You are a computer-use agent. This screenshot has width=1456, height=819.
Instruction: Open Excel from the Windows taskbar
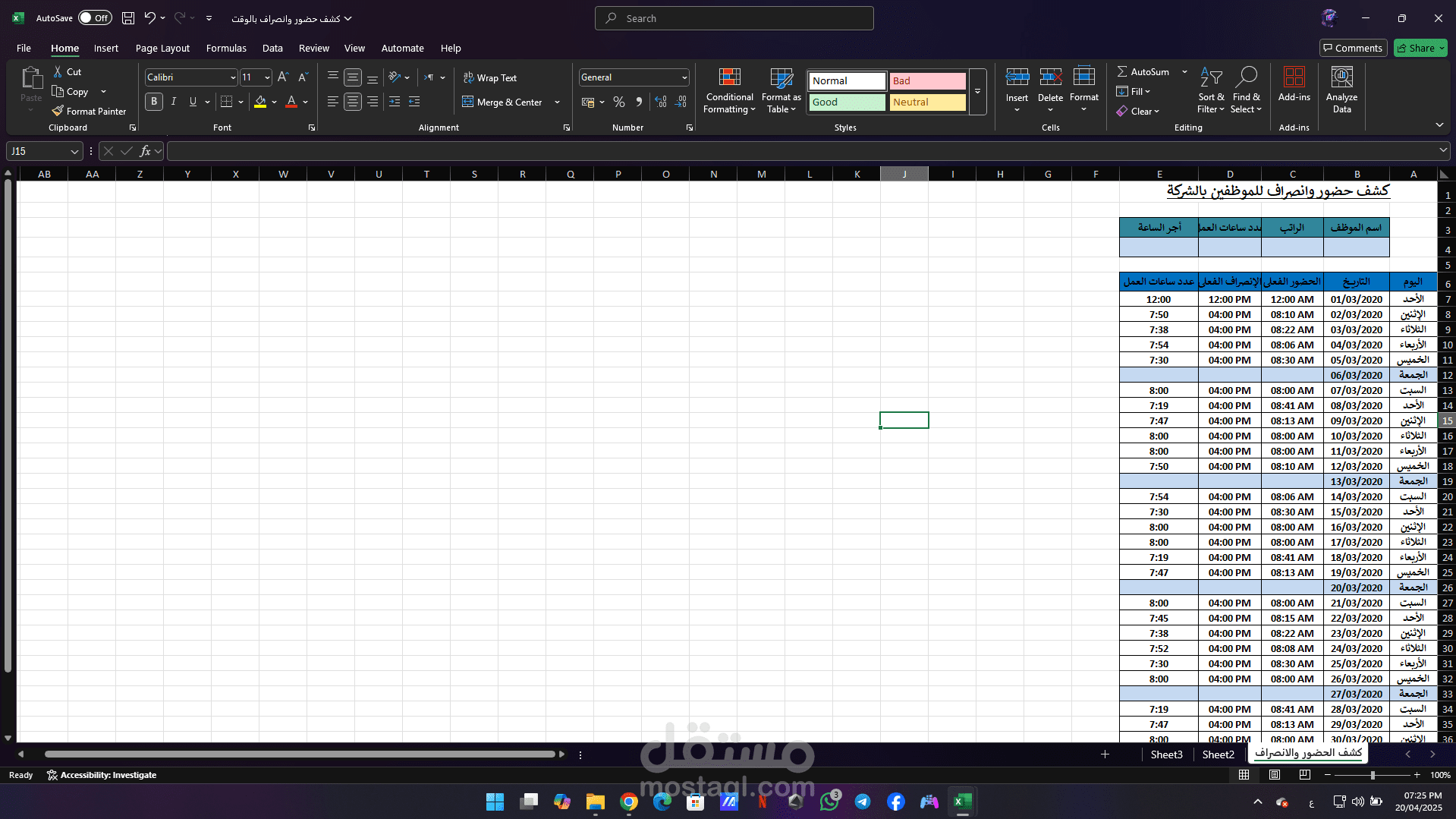pos(962,802)
